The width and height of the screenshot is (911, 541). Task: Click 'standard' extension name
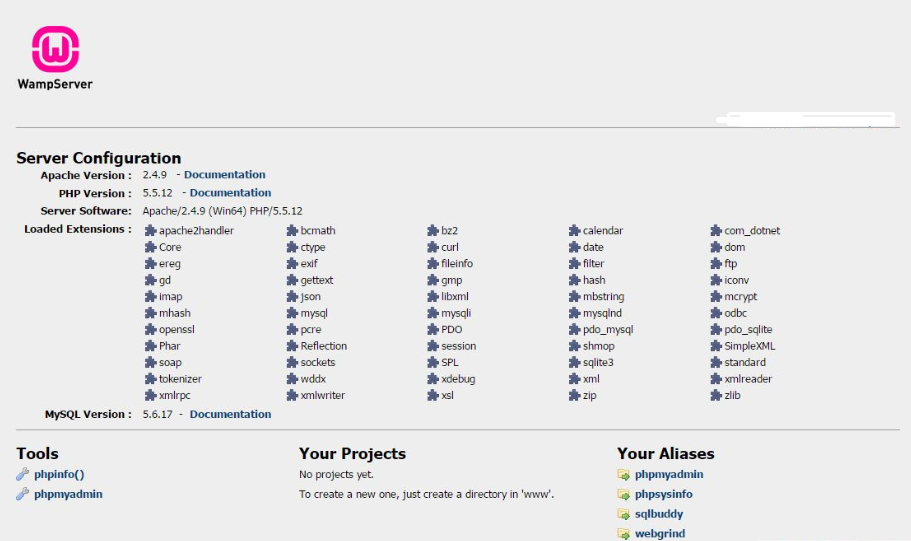point(745,363)
